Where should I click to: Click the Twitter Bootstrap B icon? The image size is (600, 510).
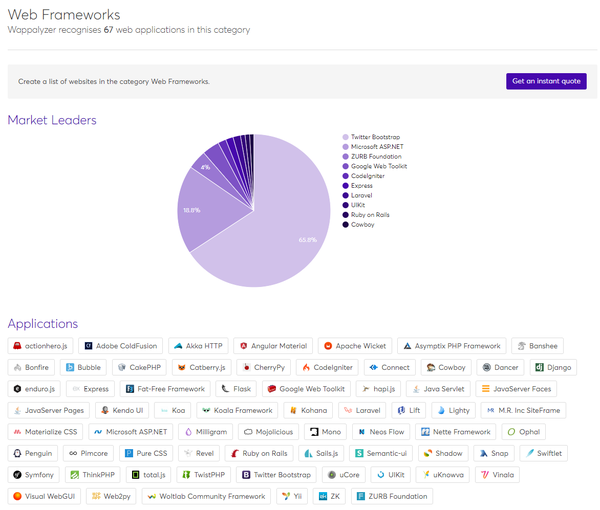pos(246,475)
